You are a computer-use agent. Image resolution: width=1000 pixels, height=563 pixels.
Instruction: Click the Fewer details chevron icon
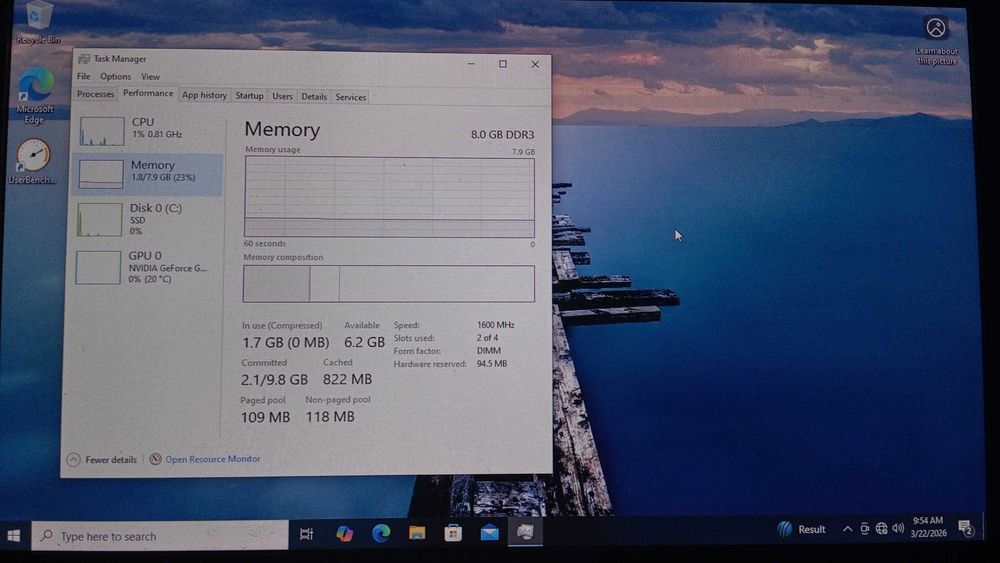[x=73, y=459]
